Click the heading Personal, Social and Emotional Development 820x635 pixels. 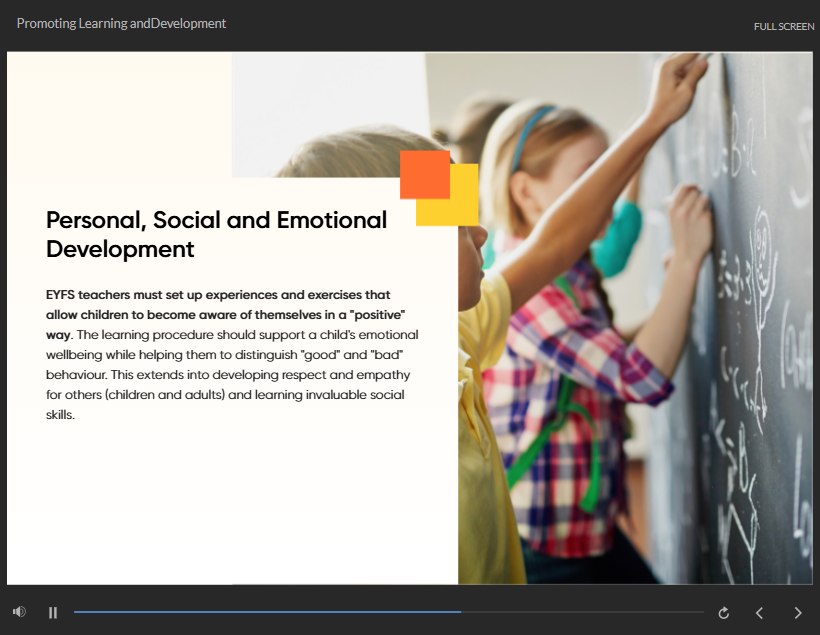tap(216, 234)
